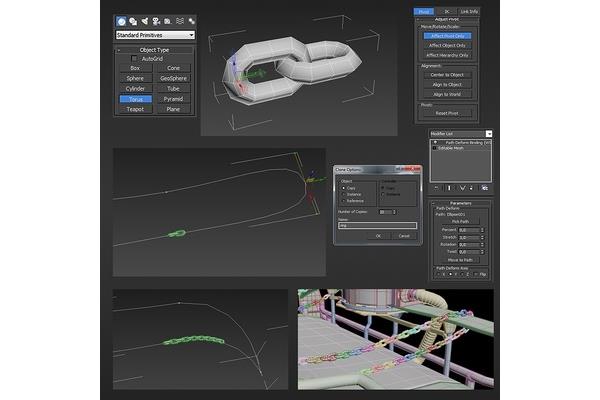Click the Cone primitive button
The width and height of the screenshot is (600, 400).
click(173, 68)
